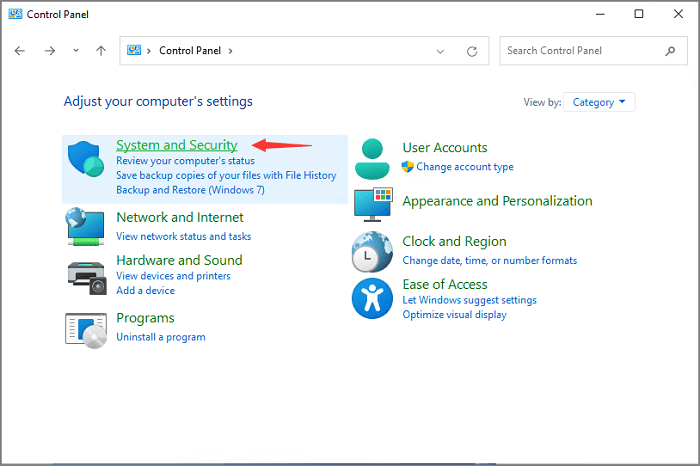
Task: Open the Appearance and Personalization monitor icon
Action: tap(372, 204)
